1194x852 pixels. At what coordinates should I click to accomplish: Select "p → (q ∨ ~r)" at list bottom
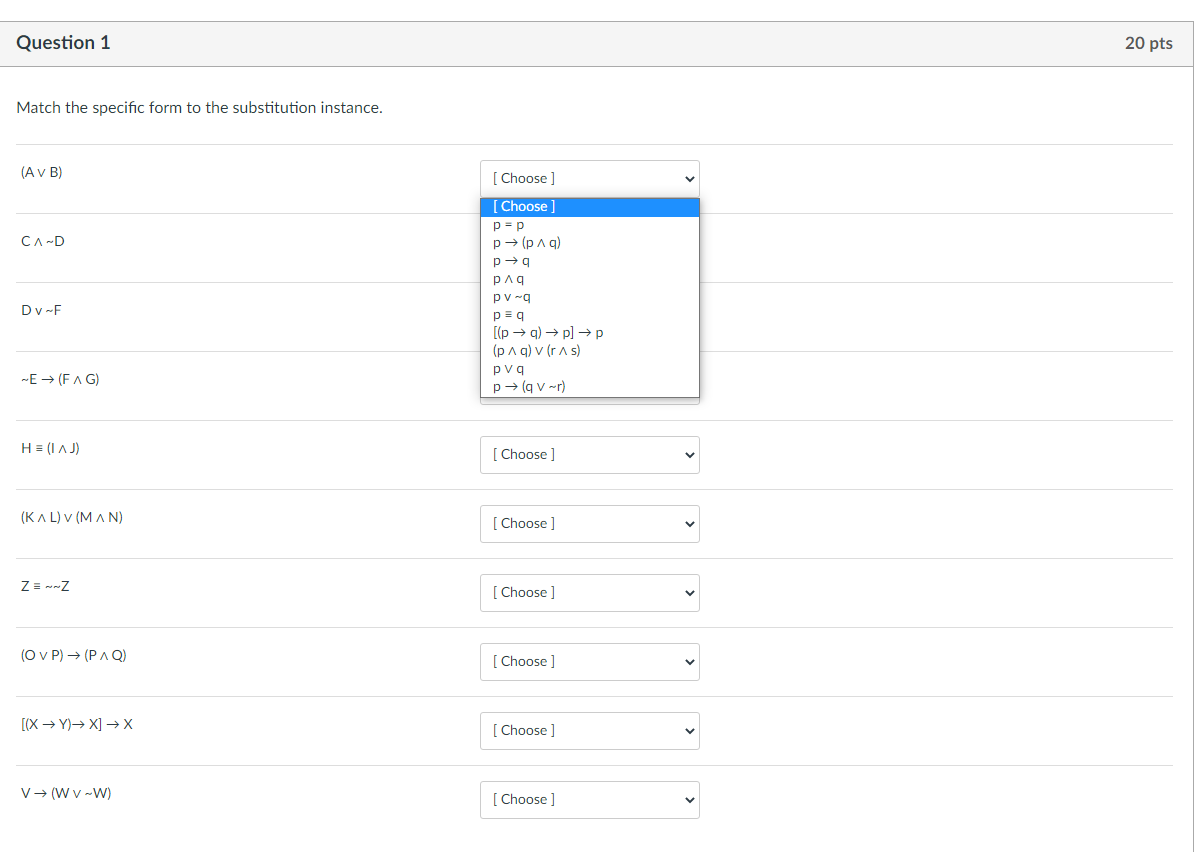[528, 386]
